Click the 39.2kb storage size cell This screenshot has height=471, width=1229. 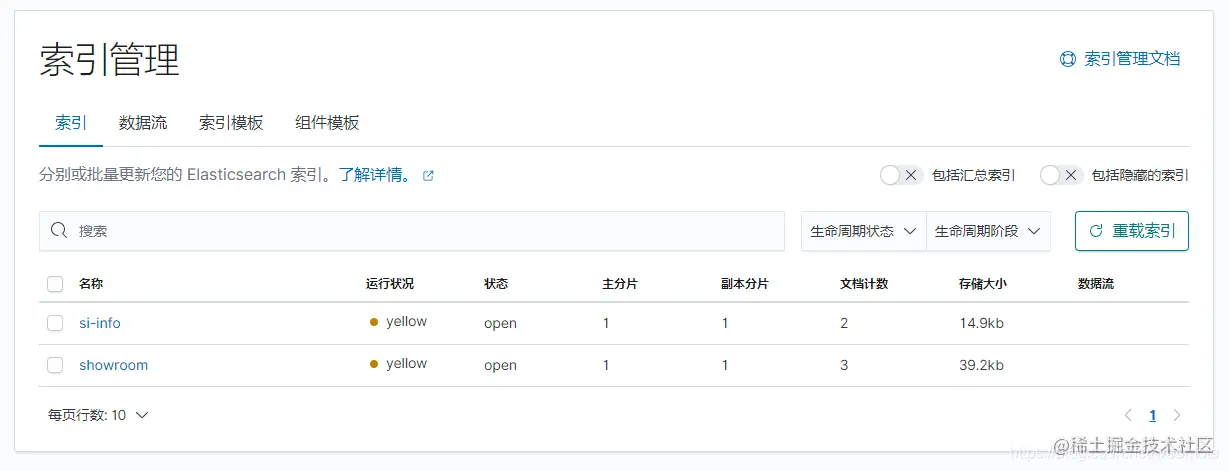pyautogui.click(x=981, y=365)
